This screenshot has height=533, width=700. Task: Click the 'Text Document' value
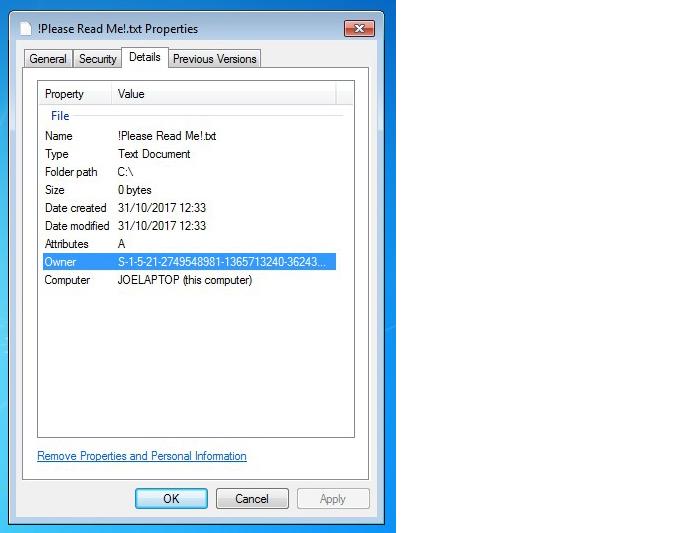point(154,154)
